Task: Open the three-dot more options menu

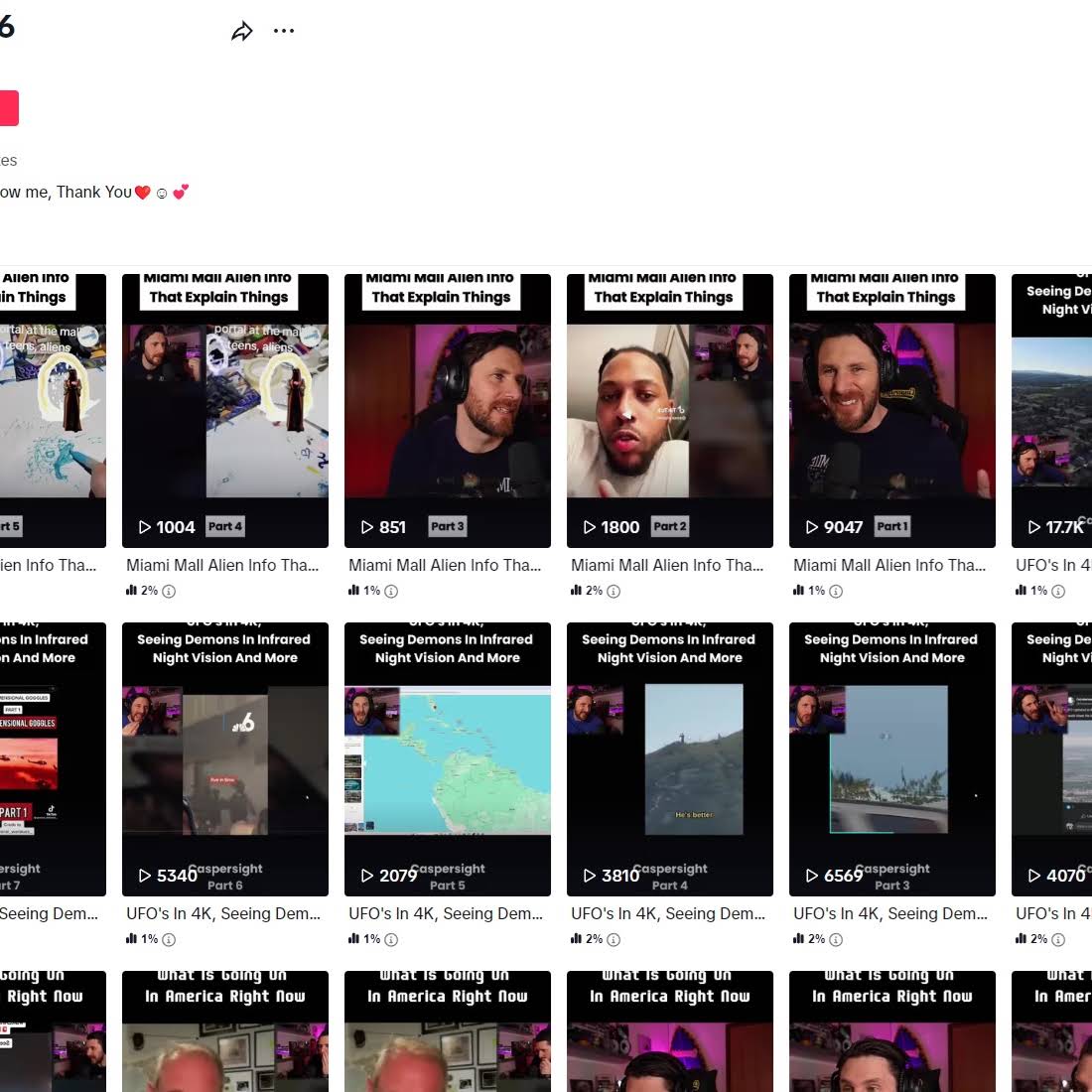Action: (284, 31)
